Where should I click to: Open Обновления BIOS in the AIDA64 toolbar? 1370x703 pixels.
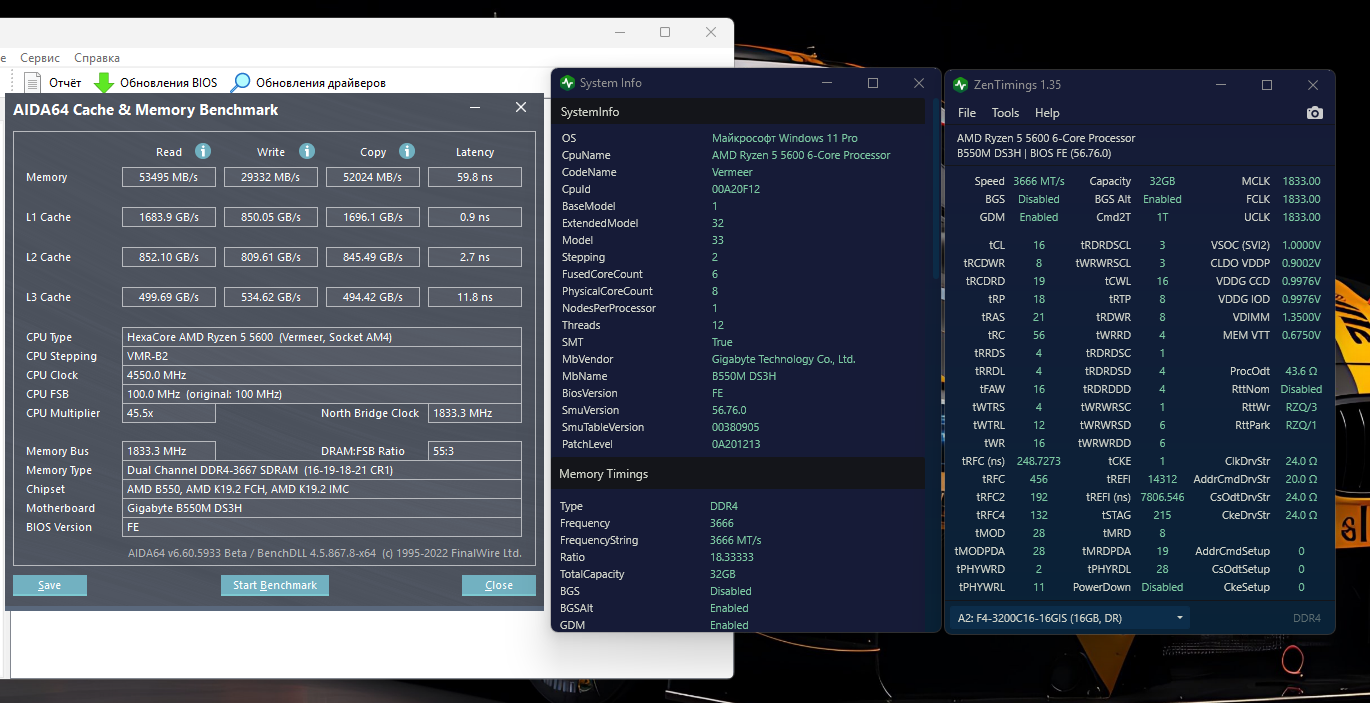point(168,83)
